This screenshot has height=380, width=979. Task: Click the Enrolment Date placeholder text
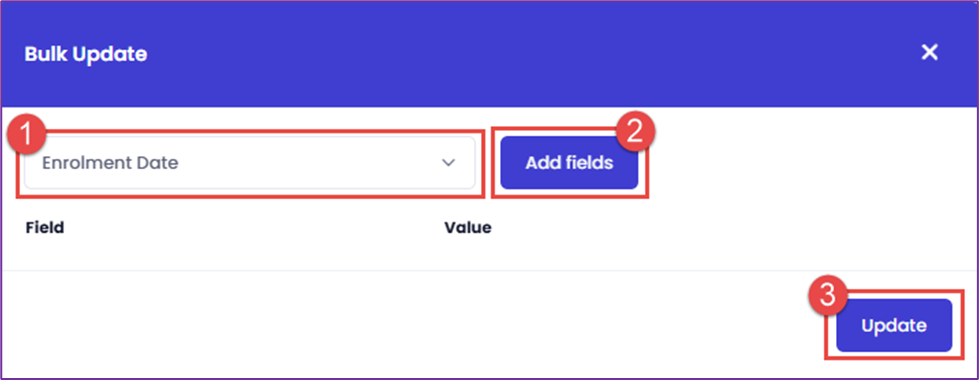click(110, 163)
